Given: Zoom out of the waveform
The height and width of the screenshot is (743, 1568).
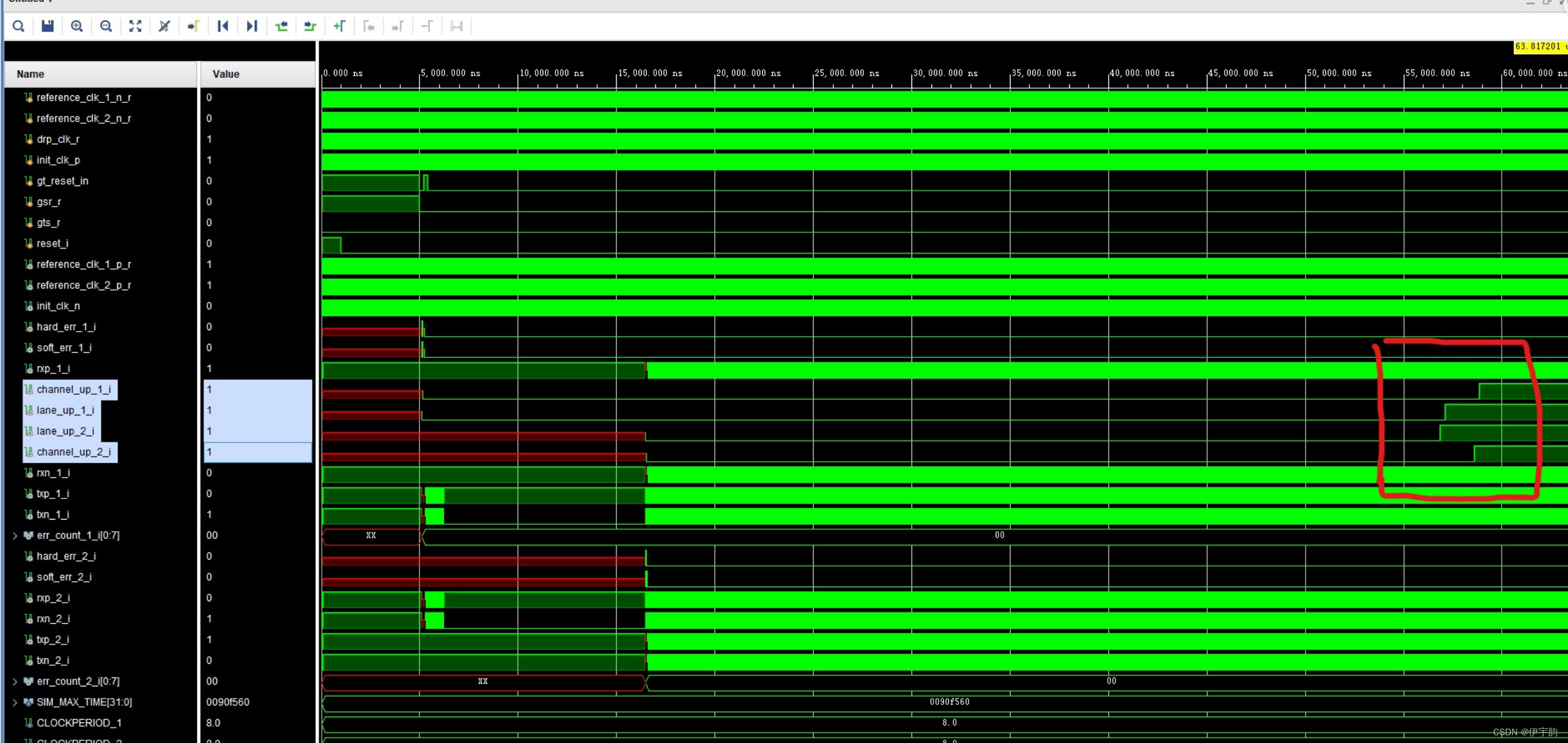Looking at the screenshot, I should 106,26.
